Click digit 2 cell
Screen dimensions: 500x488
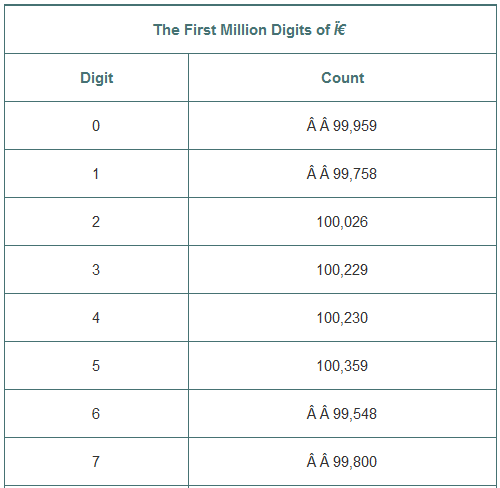96,222
